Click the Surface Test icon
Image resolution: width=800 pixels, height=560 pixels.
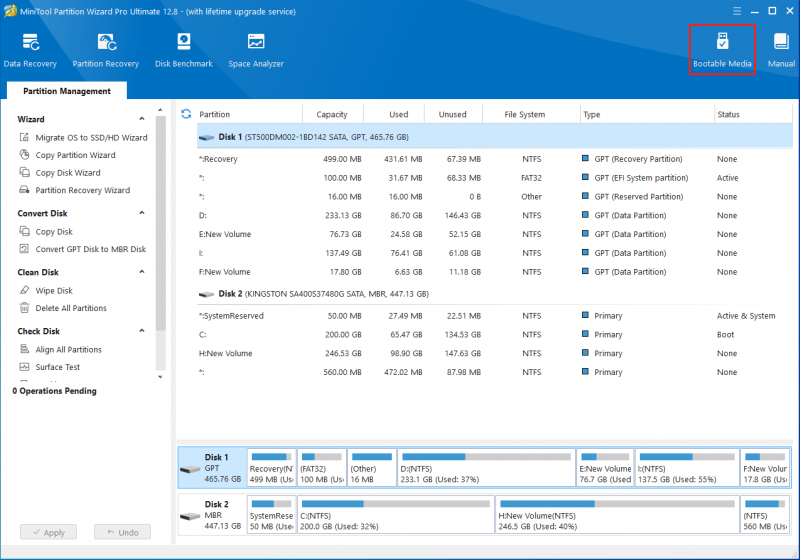pyautogui.click(x=24, y=367)
